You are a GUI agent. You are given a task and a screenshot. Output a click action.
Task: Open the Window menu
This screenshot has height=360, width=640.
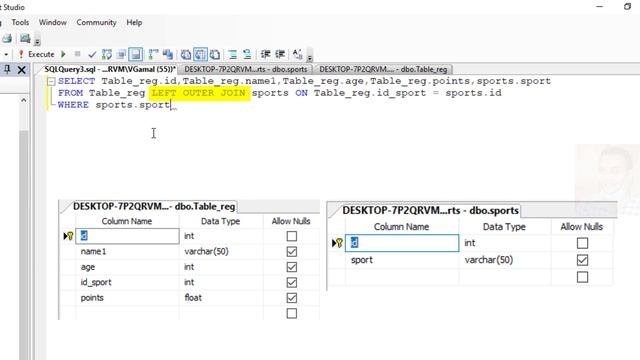point(53,22)
